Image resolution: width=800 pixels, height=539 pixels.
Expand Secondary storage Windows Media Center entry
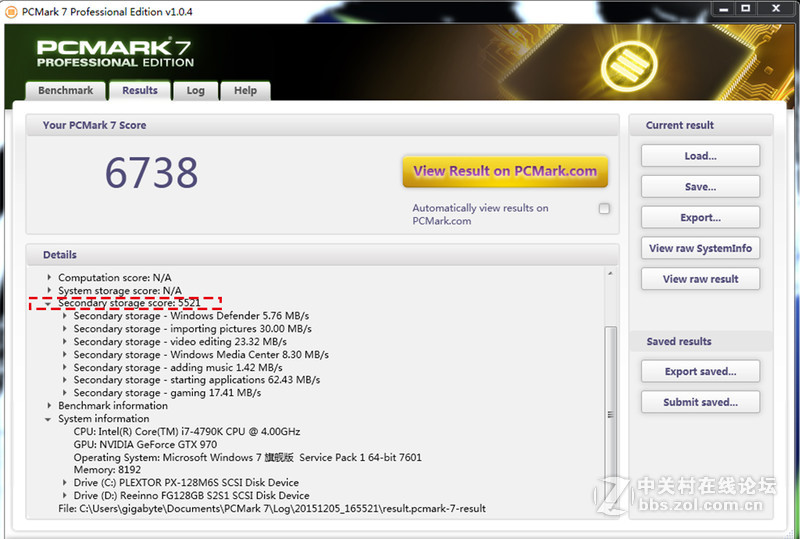point(64,354)
